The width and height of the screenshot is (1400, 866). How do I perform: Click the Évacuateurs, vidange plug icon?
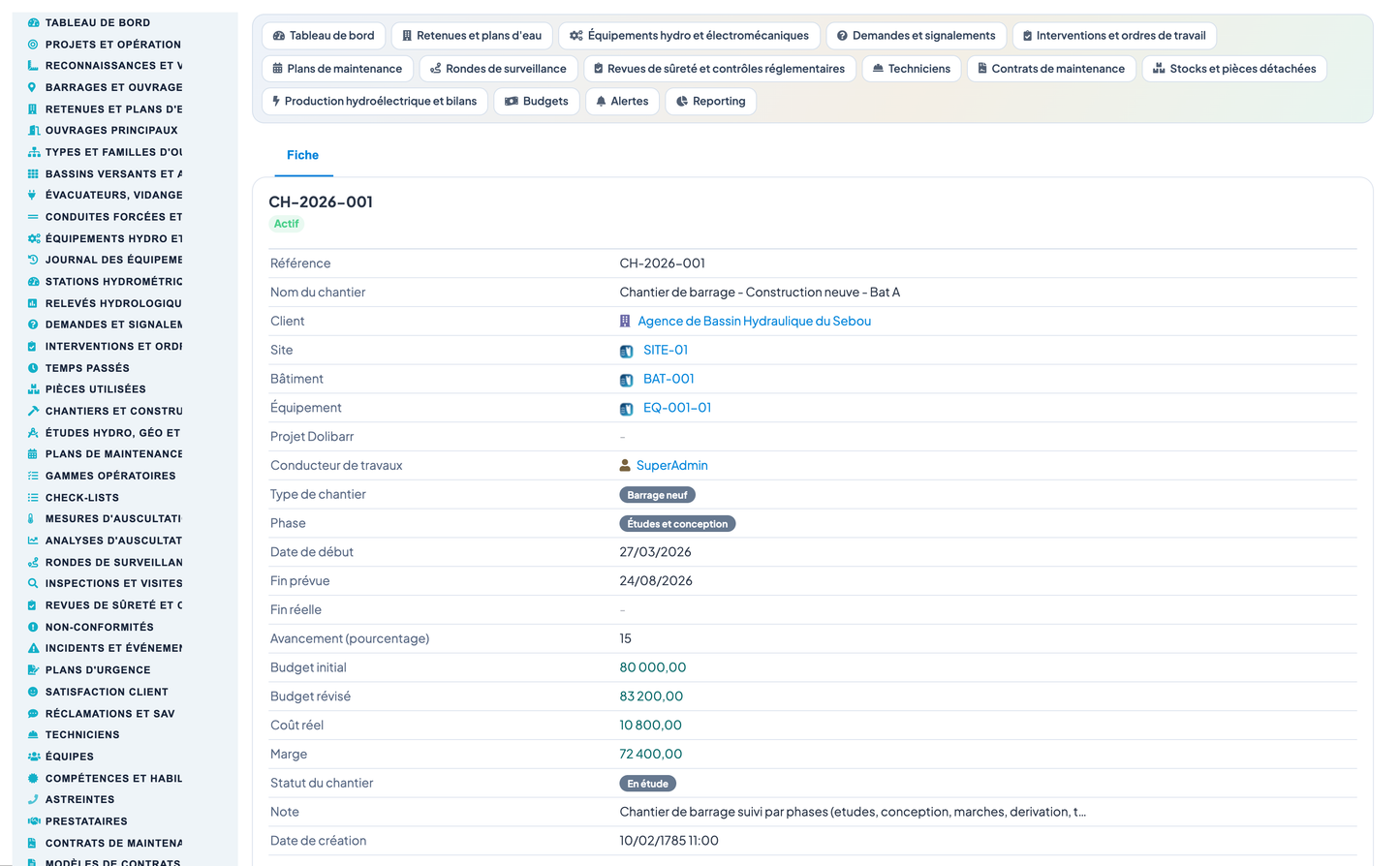pos(33,195)
